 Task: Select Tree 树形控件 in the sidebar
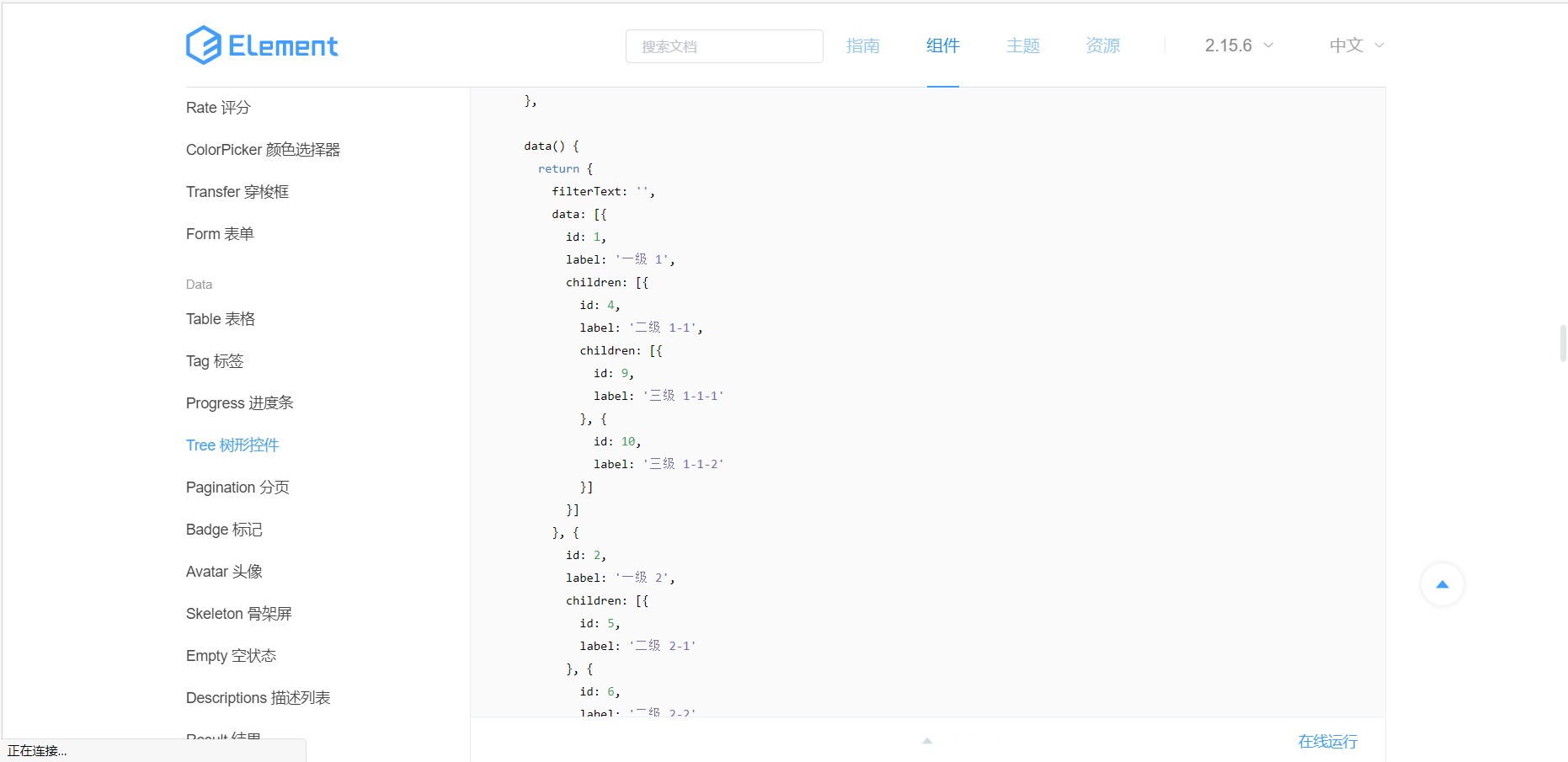coord(232,445)
